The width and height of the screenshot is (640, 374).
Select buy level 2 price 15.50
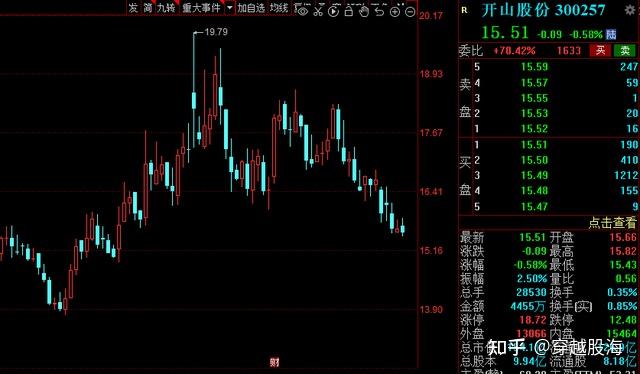pyautogui.click(x=534, y=160)
